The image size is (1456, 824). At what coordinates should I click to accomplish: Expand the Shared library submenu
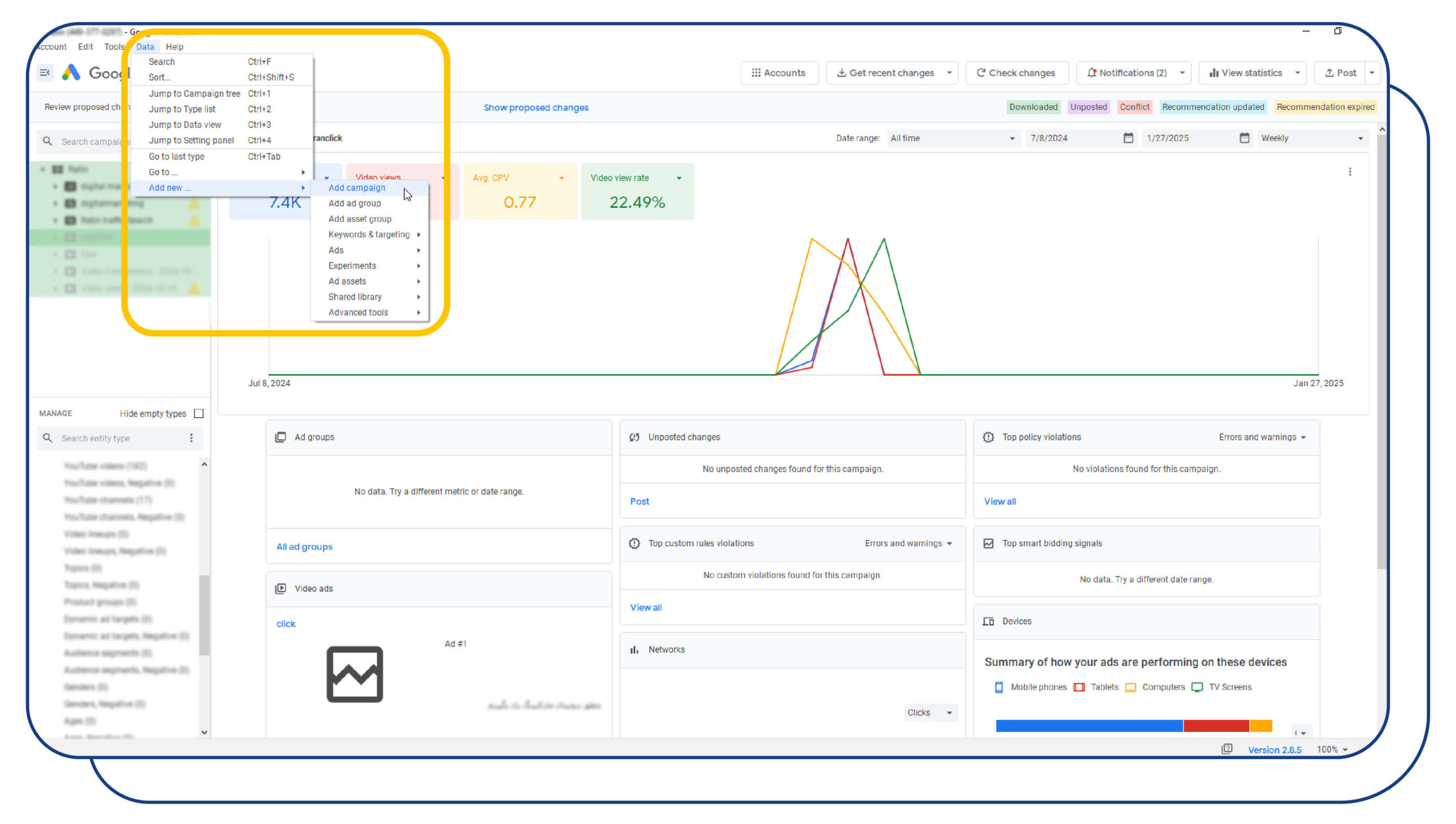[369, 296]
